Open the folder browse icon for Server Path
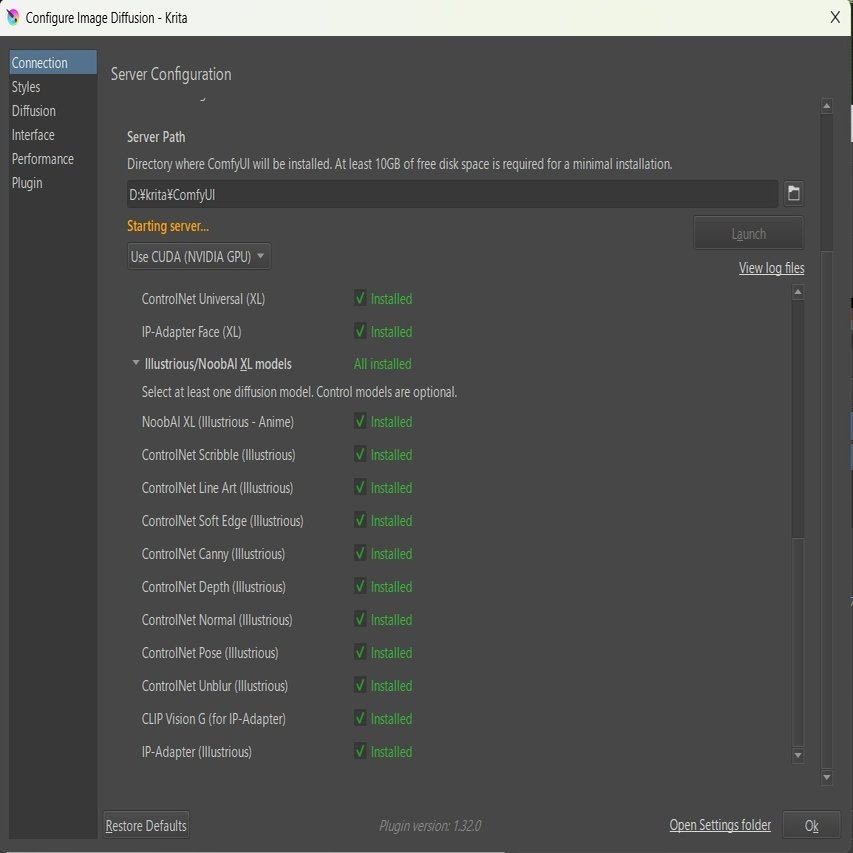This screenshot has width=853, height=853. pyautogui.click(x=794, y=193)
